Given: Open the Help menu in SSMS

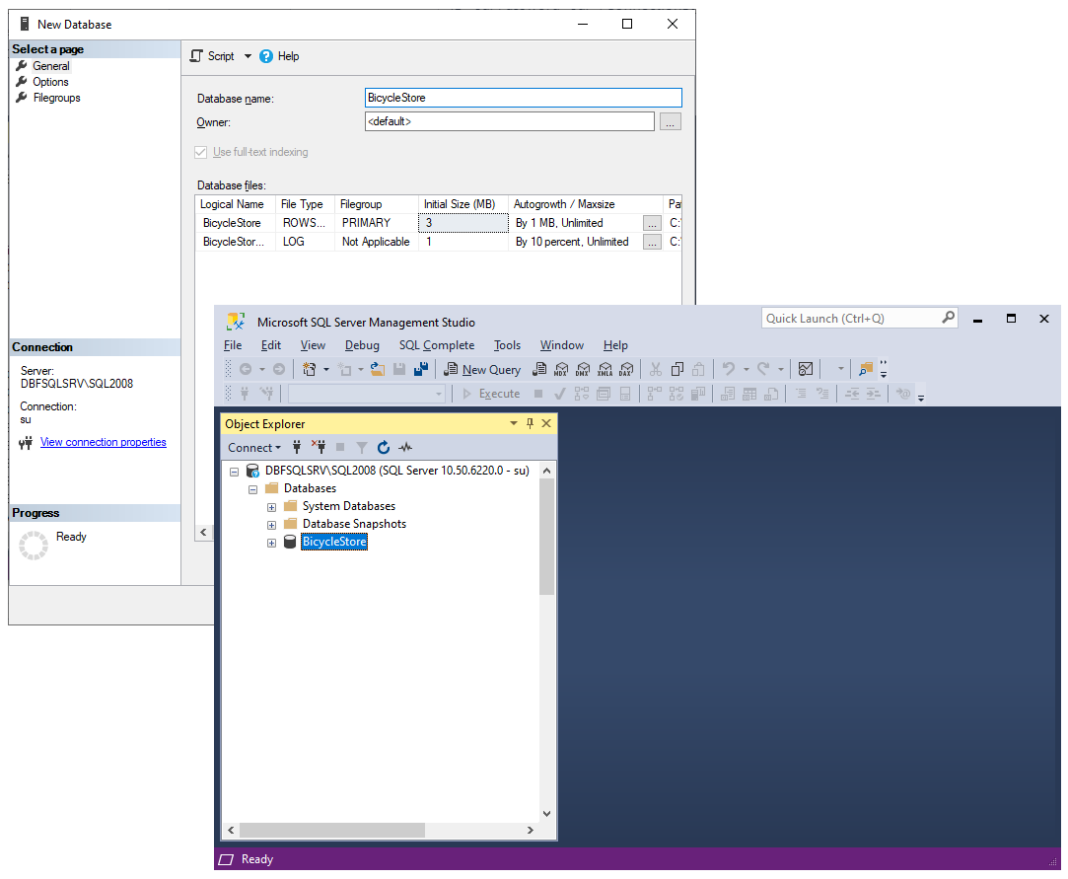Looking at the screenshot, I should tap(616, 345).
